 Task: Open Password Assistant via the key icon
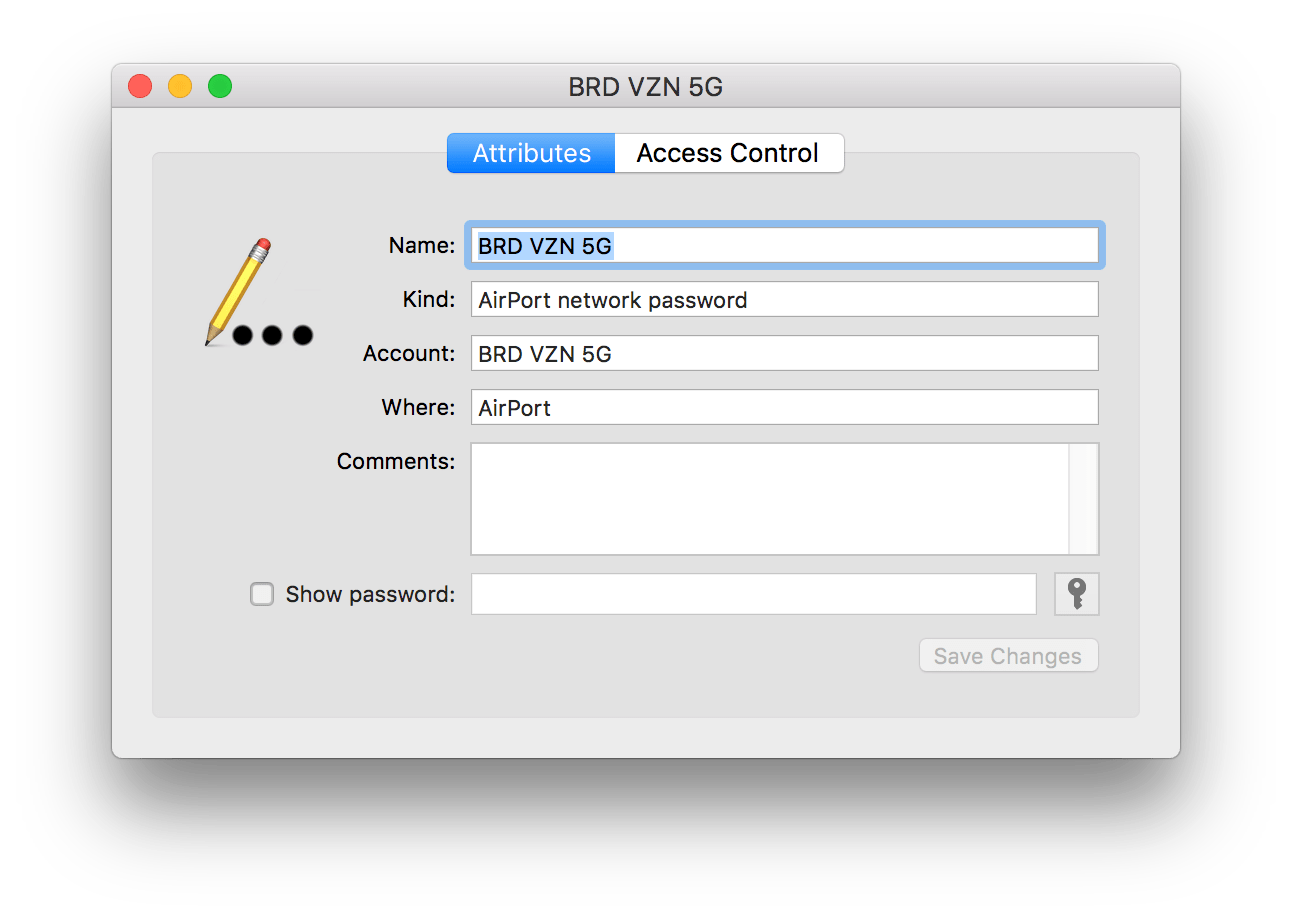1077,594
